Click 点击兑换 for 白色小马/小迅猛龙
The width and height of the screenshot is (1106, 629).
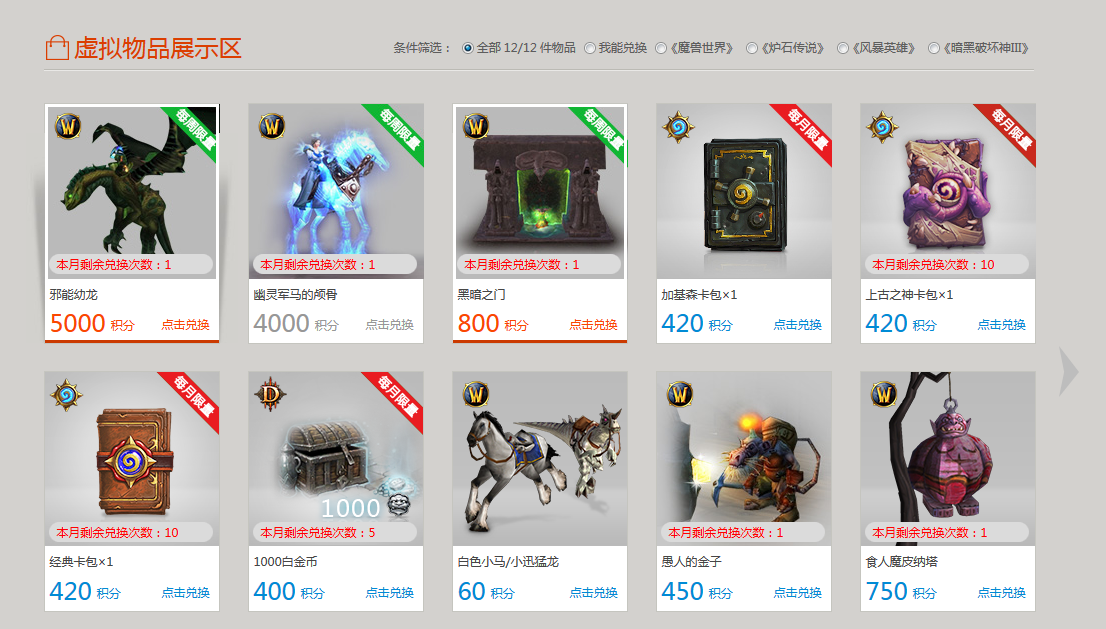[x=593, y=592]
